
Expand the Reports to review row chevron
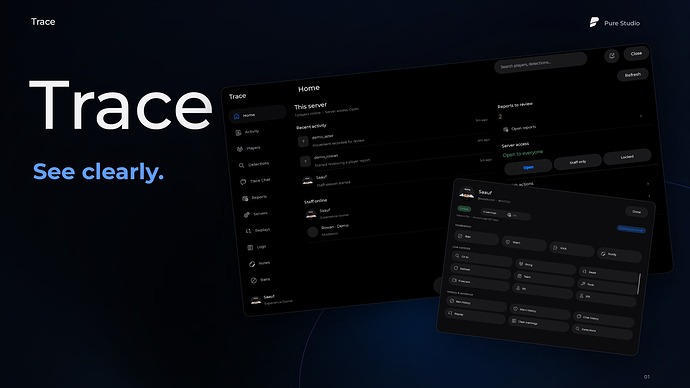(x=641, y=116)
